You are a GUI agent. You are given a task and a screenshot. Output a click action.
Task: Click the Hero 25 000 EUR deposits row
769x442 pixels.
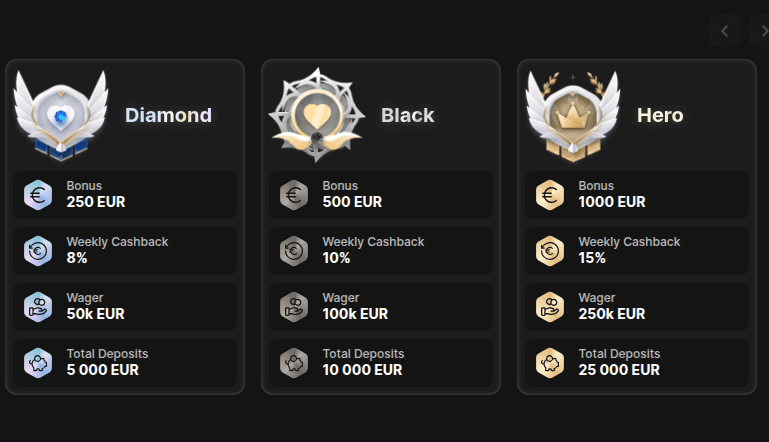637,362
